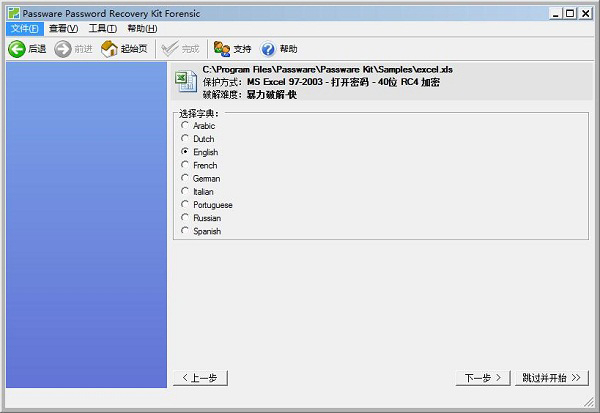Click the Skip and Start button (跳过并开始)
This screenshot has width=600, height=413.
[550, 378]
